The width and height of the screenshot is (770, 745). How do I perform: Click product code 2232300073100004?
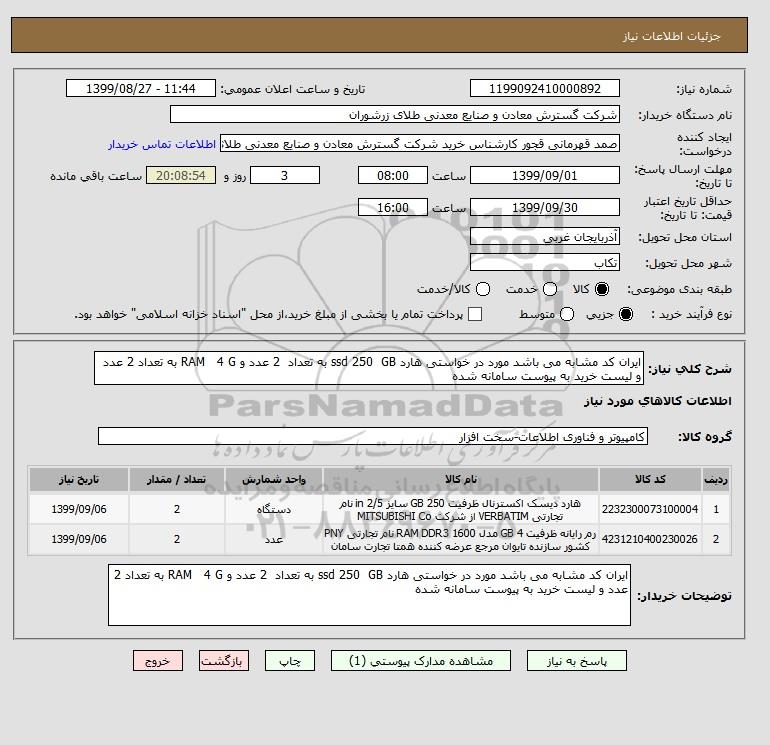pyautogui.click(x=650, y=509)
